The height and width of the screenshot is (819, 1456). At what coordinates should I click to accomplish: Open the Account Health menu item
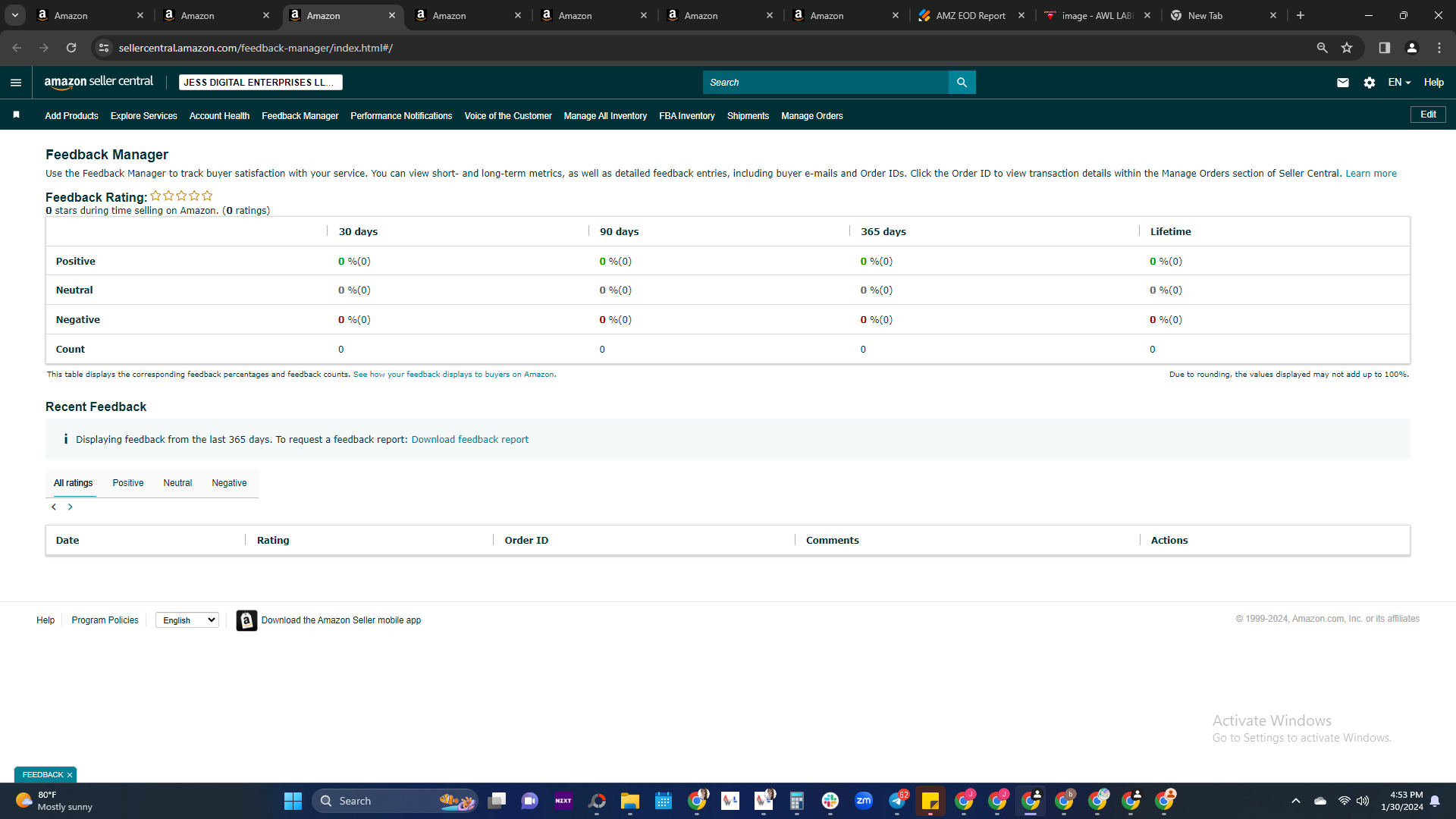tap(219, 116)
